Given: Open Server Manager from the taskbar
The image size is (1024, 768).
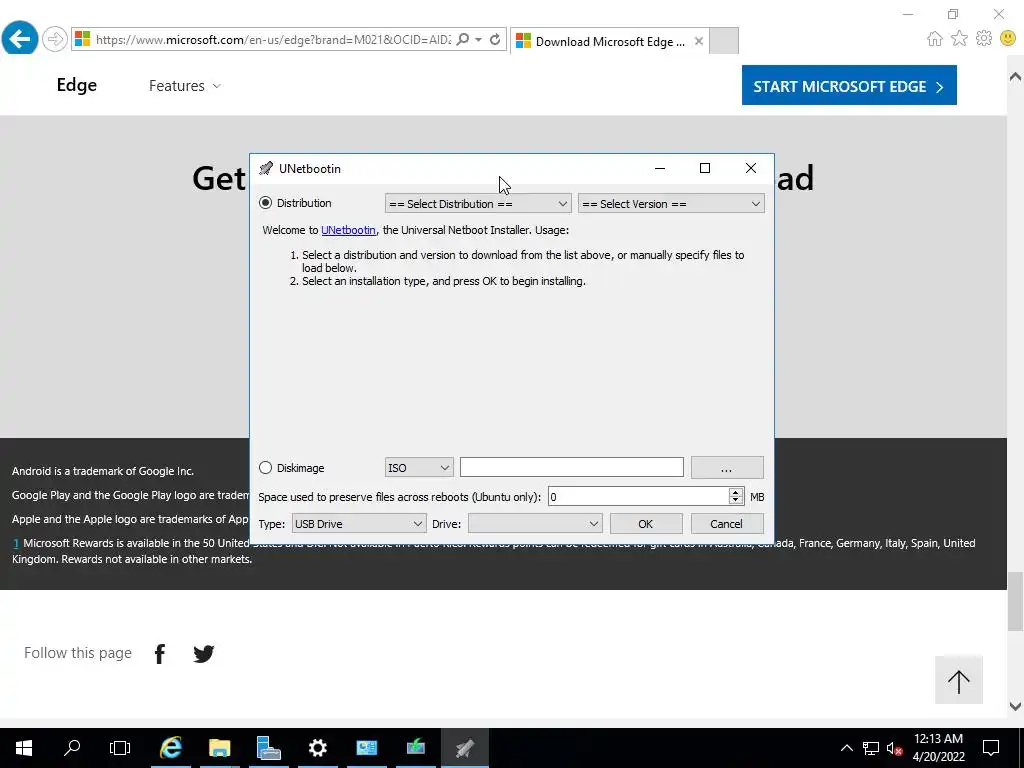Looking at the screenshot, I should (x=268, y=748).
